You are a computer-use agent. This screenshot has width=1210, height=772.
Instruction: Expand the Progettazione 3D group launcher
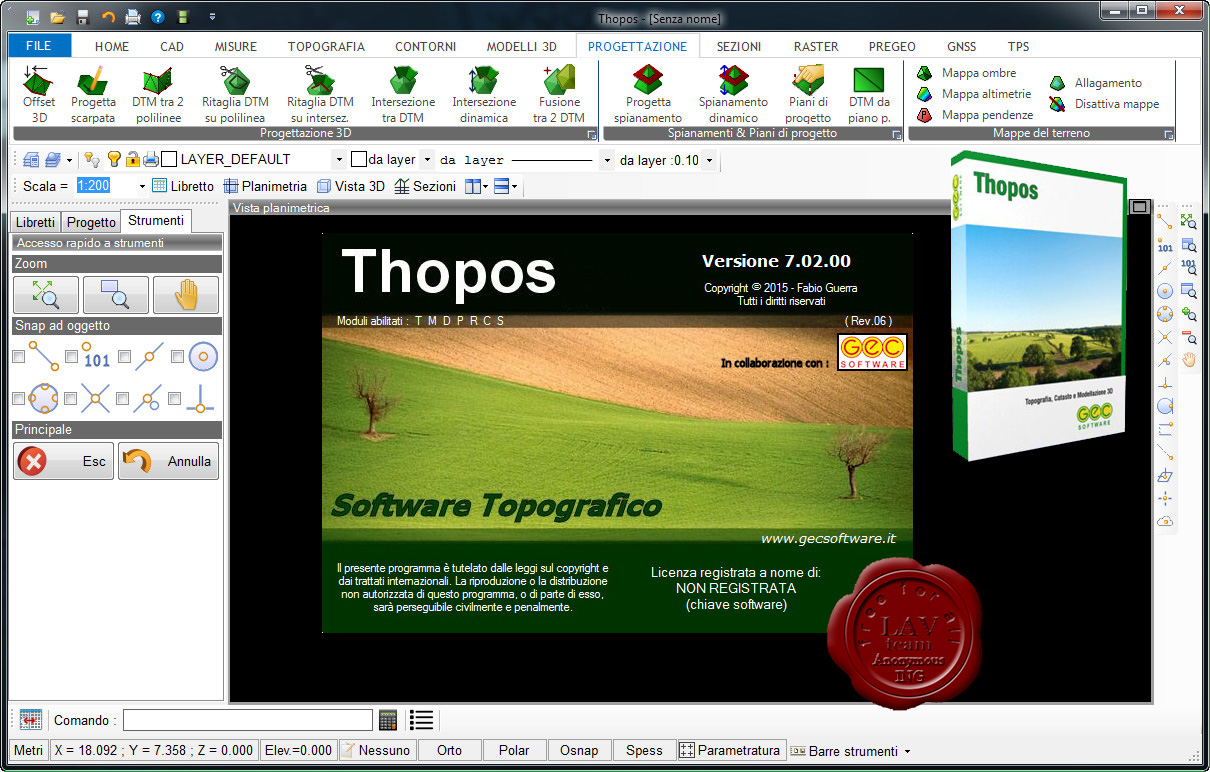coord(591,134)
